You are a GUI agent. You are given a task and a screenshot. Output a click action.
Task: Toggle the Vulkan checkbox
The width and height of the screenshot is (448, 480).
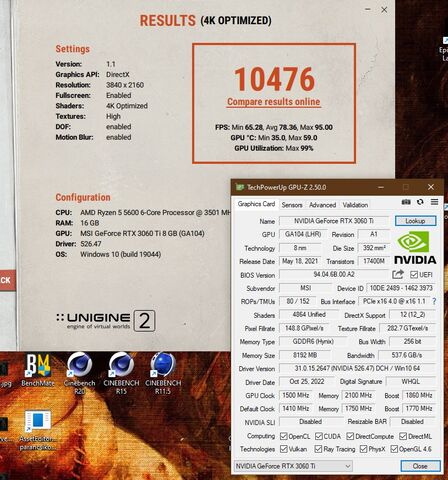(284, 449)
